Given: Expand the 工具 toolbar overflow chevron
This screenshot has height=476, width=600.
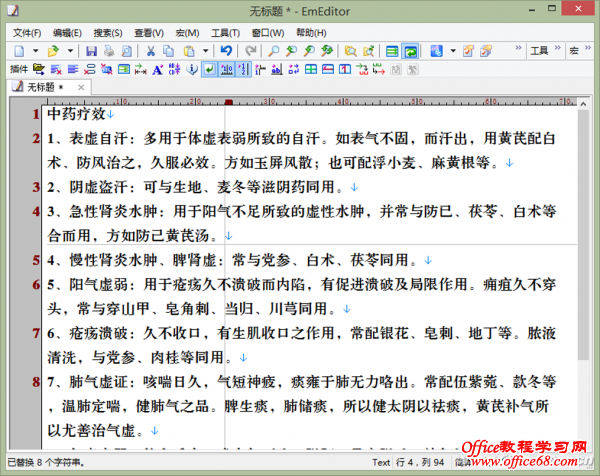Looking at the screenshot, I should tap(558, 48).
